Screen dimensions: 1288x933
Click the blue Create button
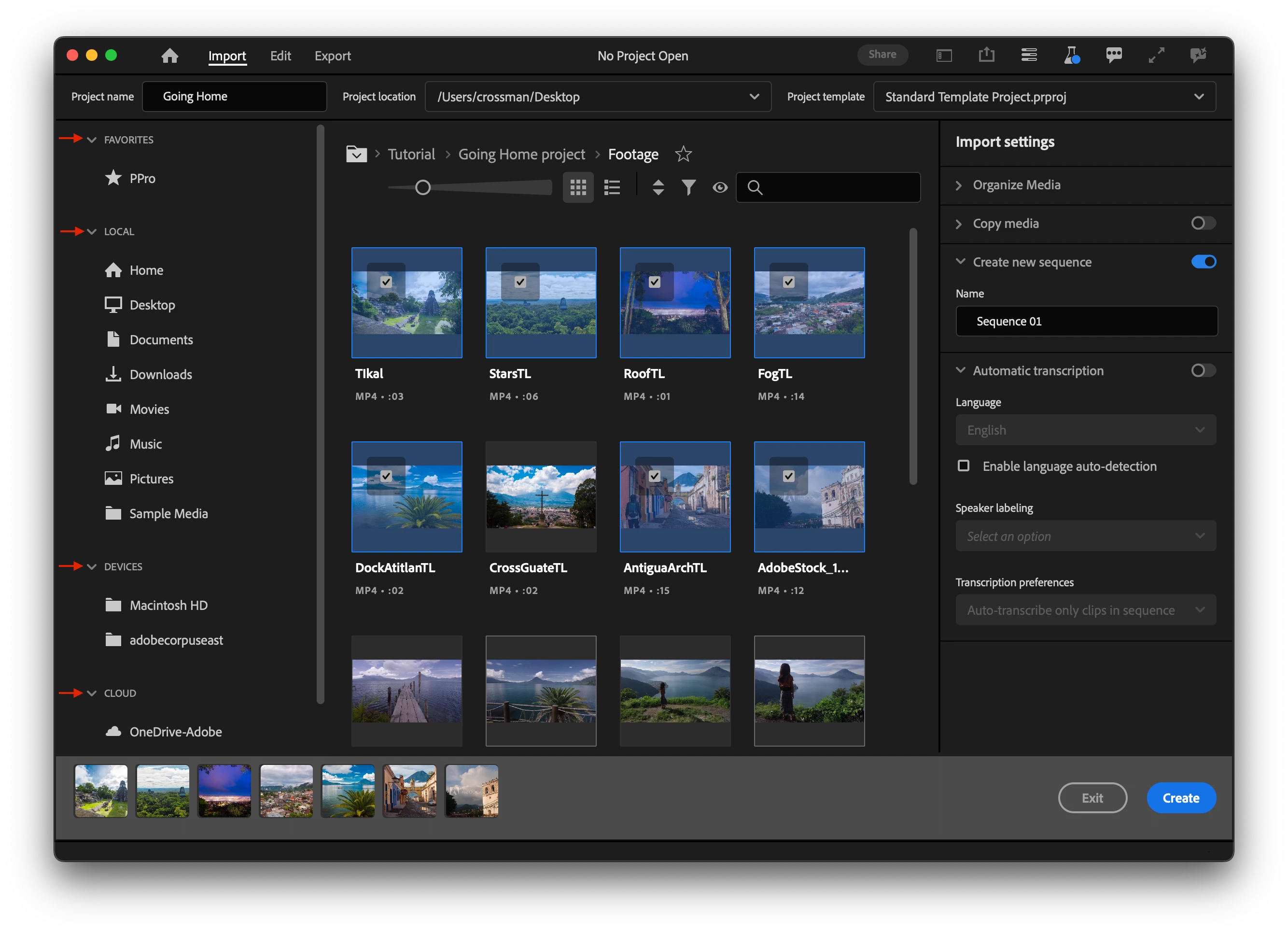point(1181,798)
